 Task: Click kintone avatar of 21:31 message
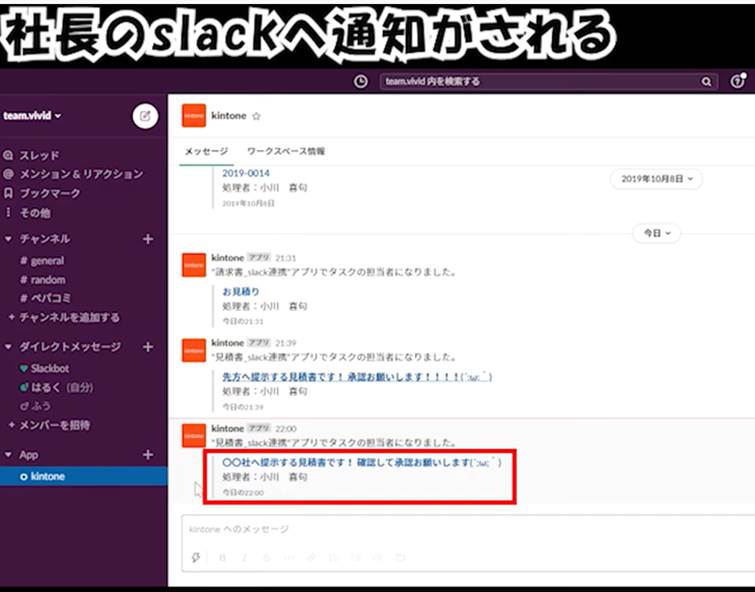click(x=194, y=265)
